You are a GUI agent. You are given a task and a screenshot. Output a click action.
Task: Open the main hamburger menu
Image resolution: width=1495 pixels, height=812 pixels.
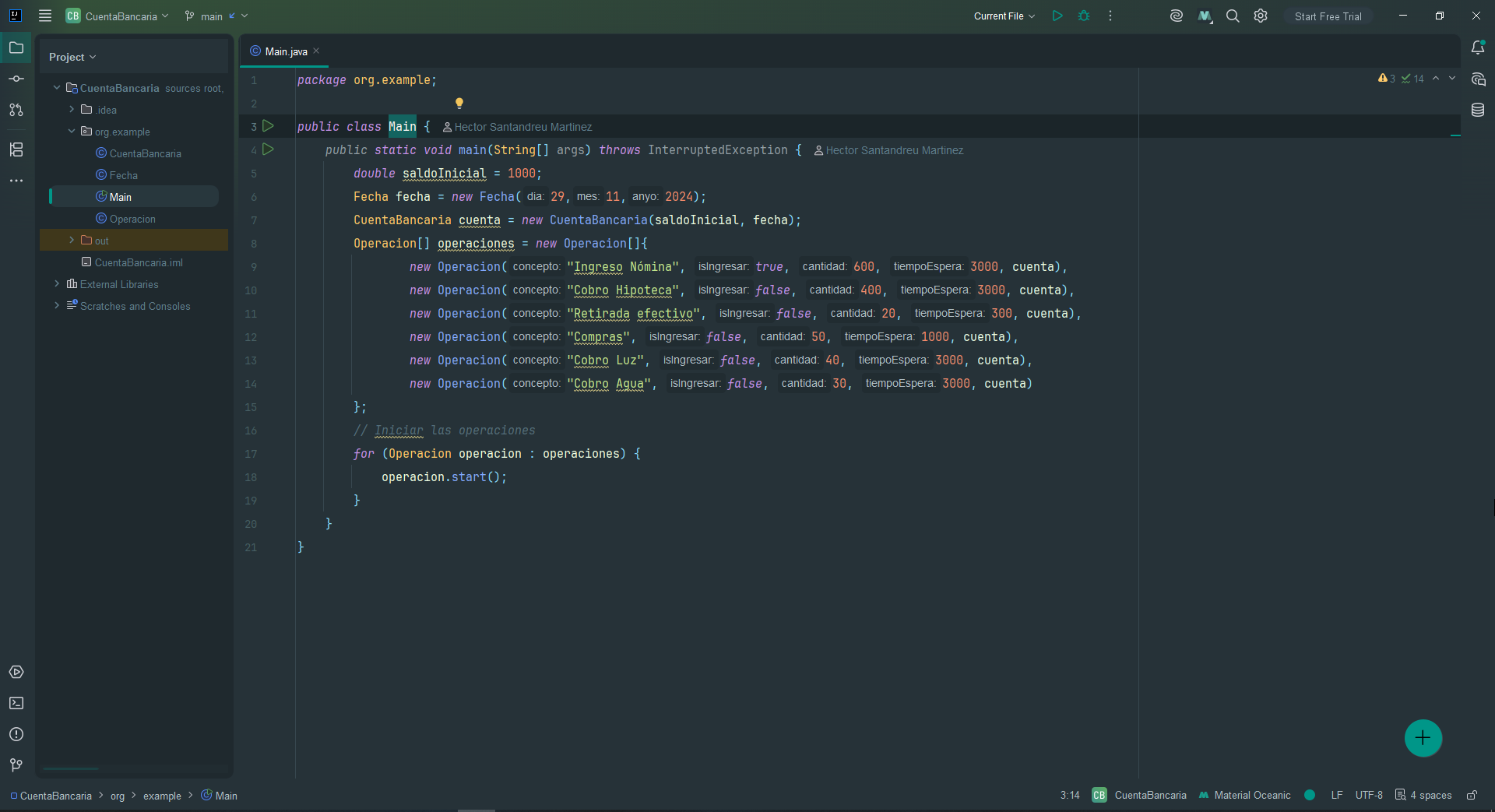coord(45,16)
